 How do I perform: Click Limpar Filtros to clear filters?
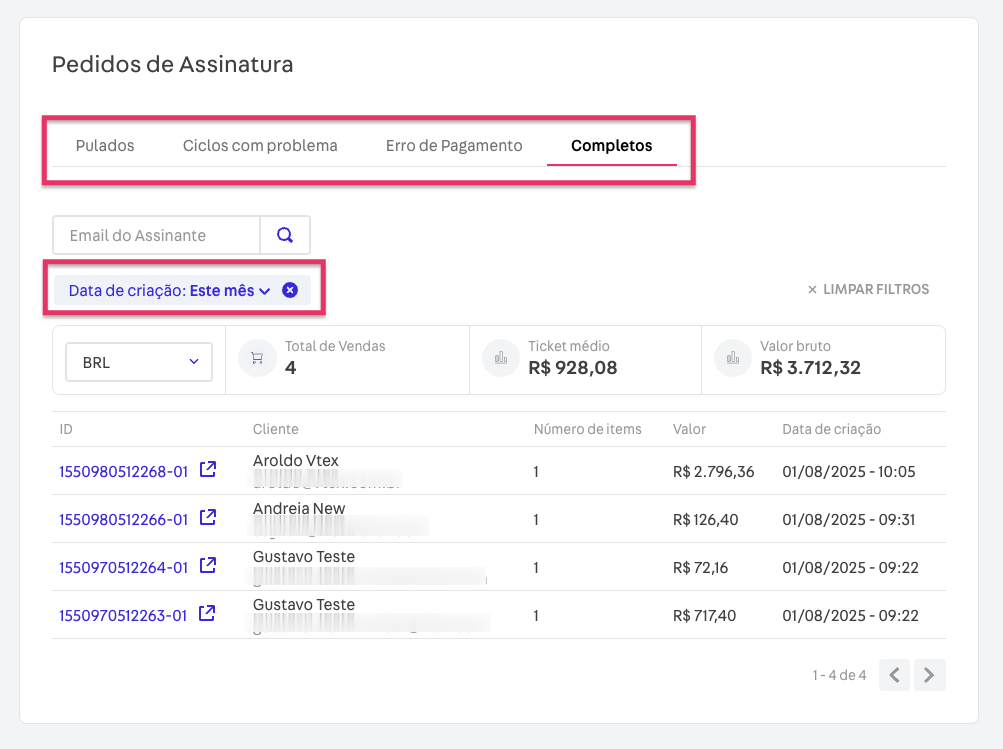click(x=868, y=290)
